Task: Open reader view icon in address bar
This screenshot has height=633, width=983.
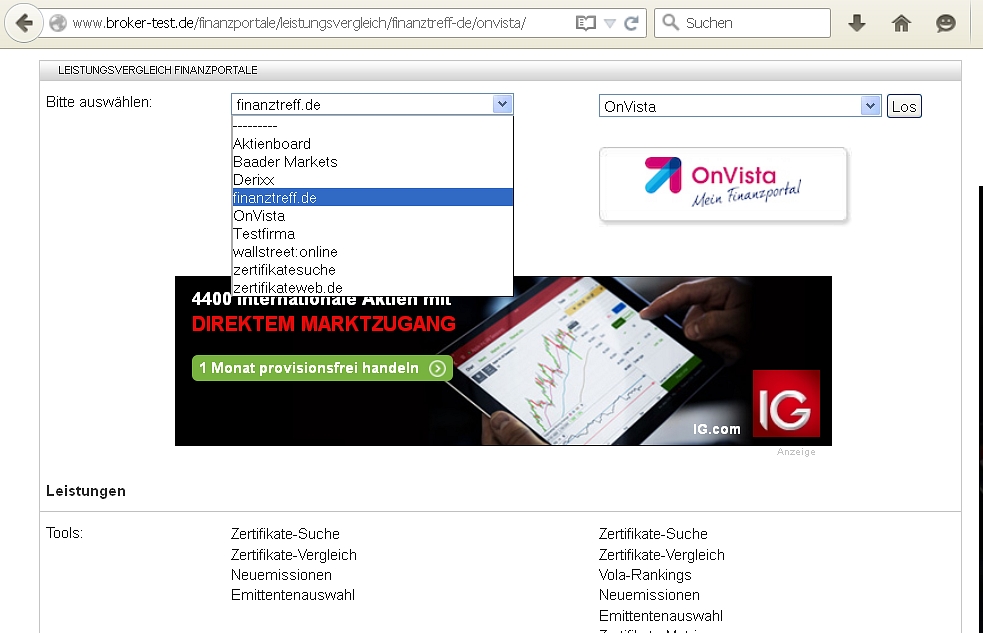Action: (586, 23)
